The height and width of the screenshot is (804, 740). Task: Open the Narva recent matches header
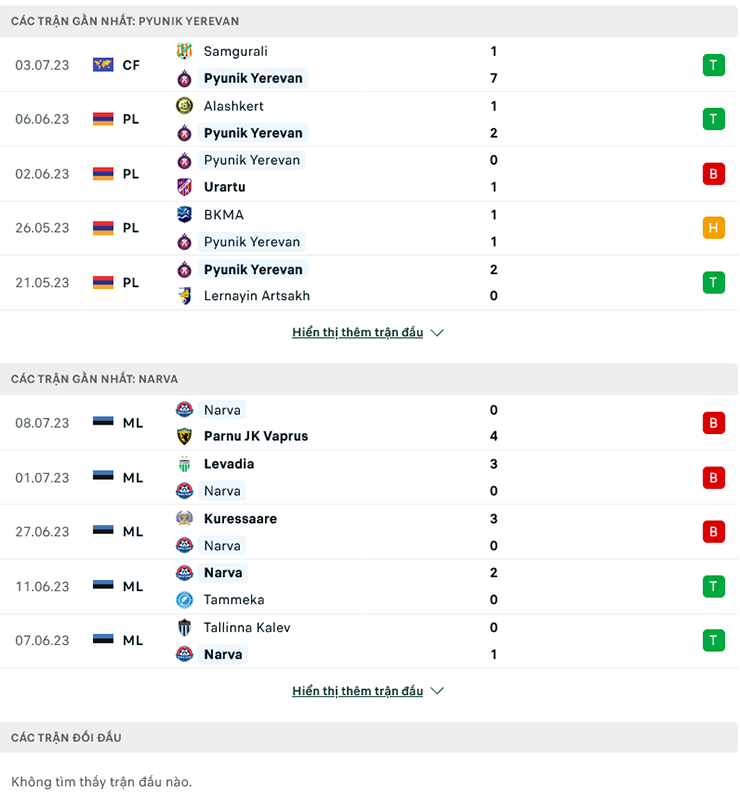pyautogui.click(x=94, y=379)
